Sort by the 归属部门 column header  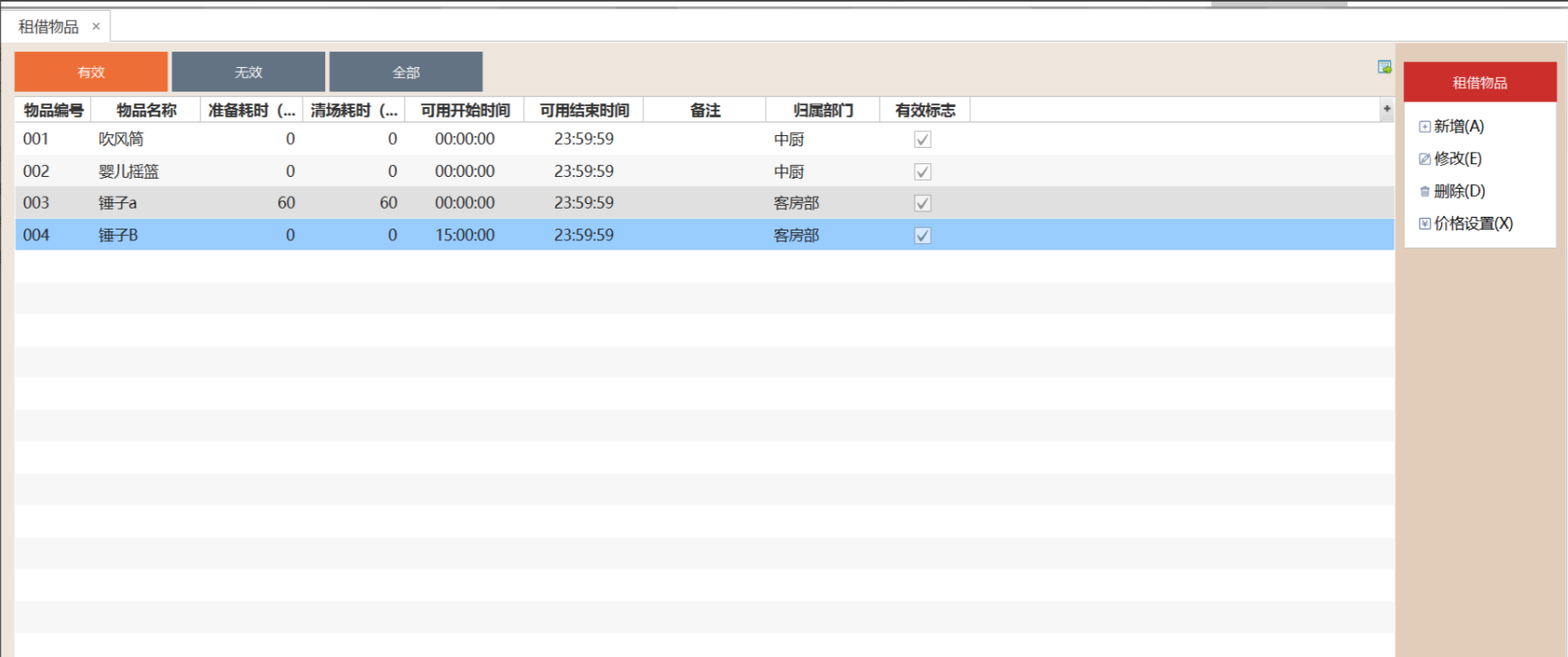pos(823,111)
